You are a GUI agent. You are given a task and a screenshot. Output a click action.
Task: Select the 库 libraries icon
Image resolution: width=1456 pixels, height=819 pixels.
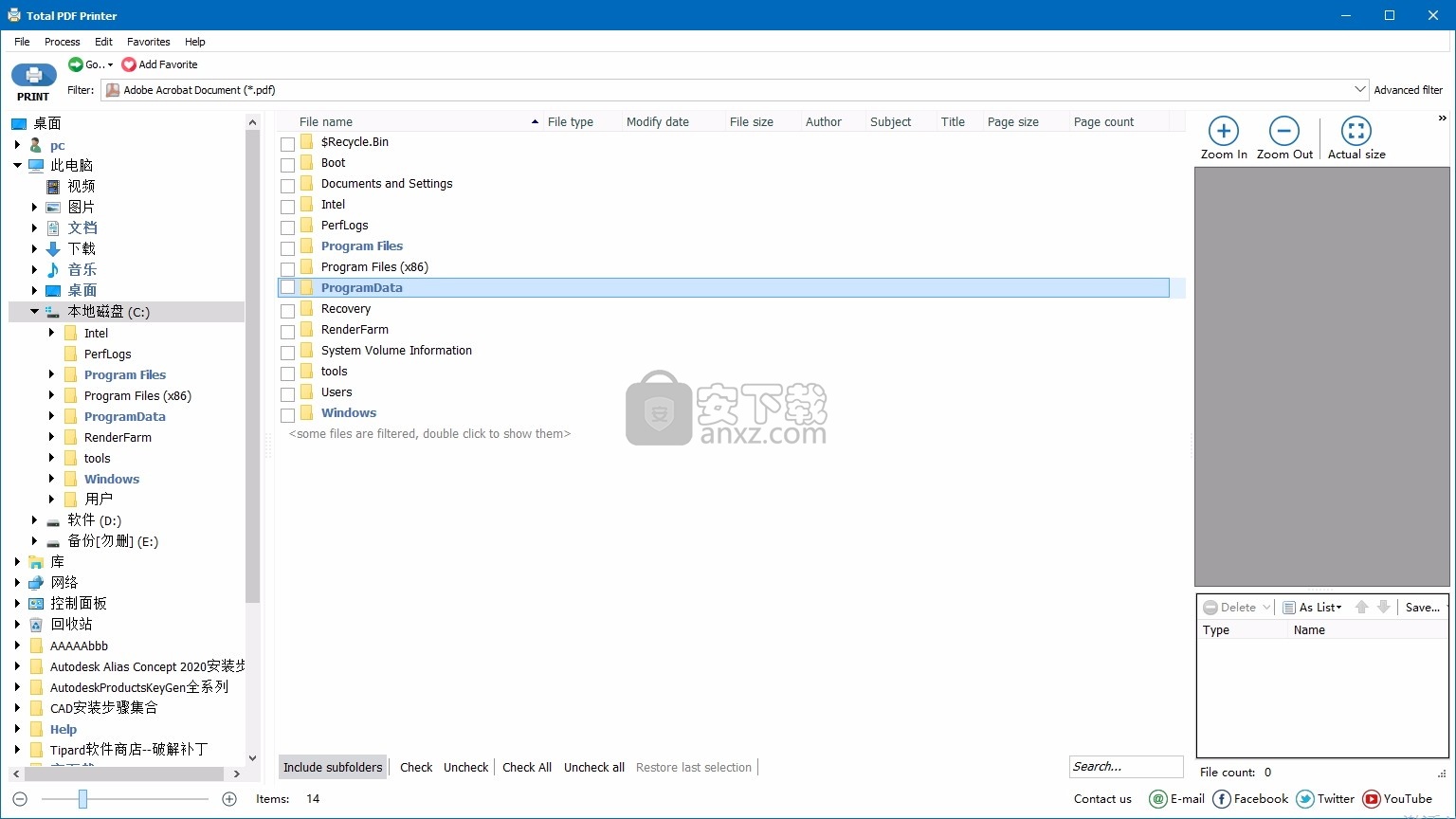pos(36,562)
